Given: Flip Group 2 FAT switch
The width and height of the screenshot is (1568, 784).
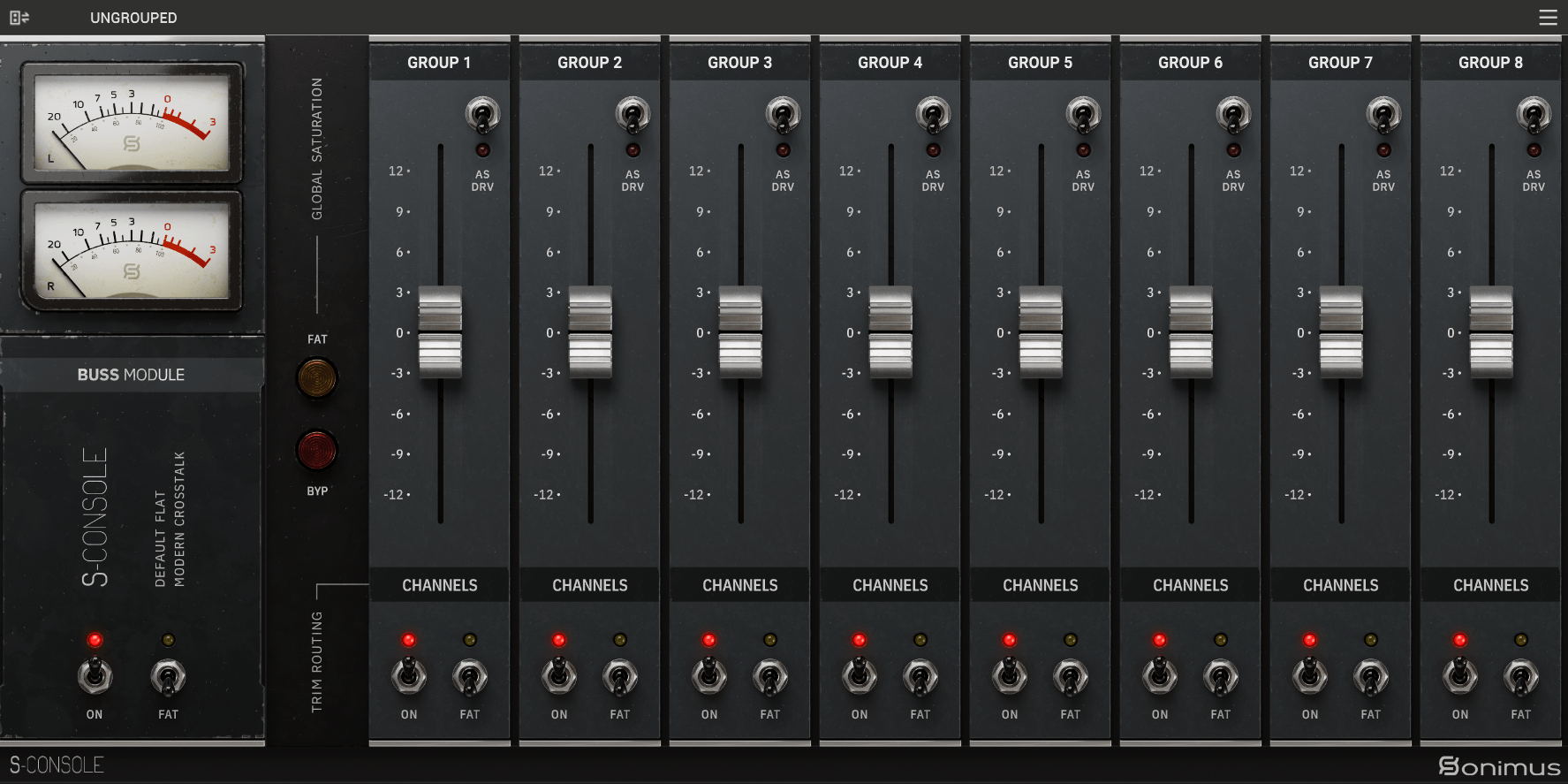Looking at the screenshot, I should (x=620, y=676).
